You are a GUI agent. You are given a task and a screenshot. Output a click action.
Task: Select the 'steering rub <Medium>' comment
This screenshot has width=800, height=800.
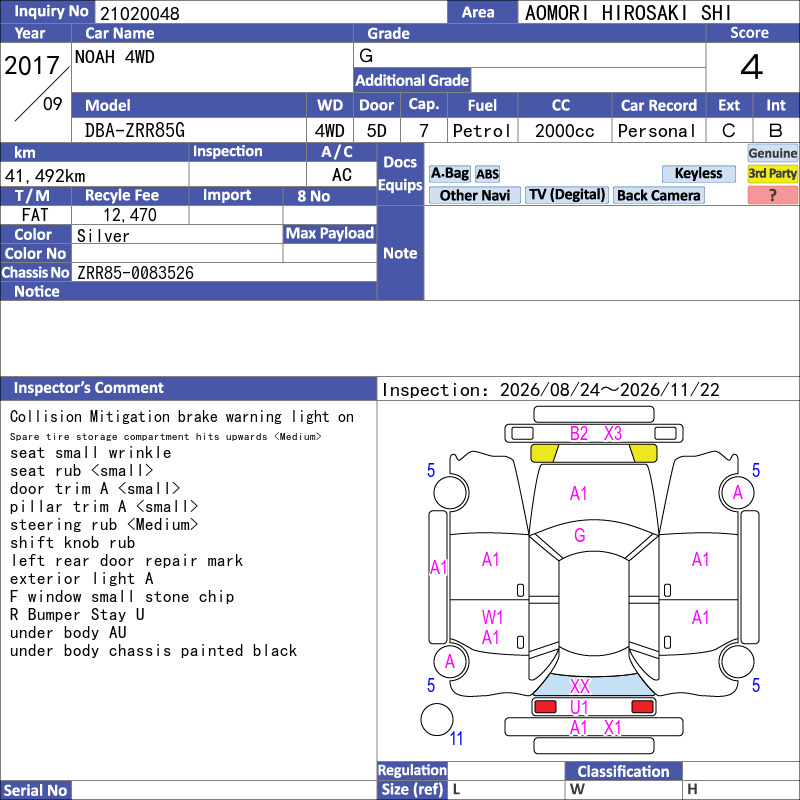click(x=104, y=524)
